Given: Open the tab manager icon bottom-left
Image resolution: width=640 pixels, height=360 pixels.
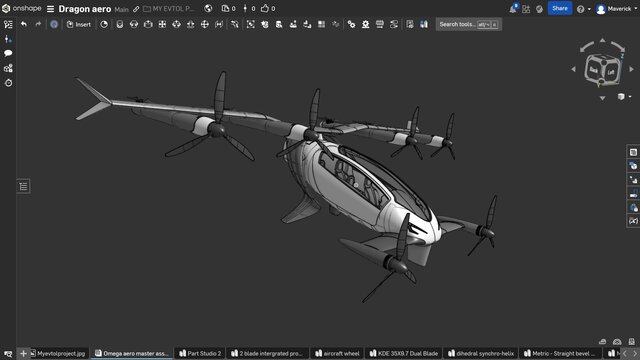Looking at the screenshot, I should pos(8,353).
